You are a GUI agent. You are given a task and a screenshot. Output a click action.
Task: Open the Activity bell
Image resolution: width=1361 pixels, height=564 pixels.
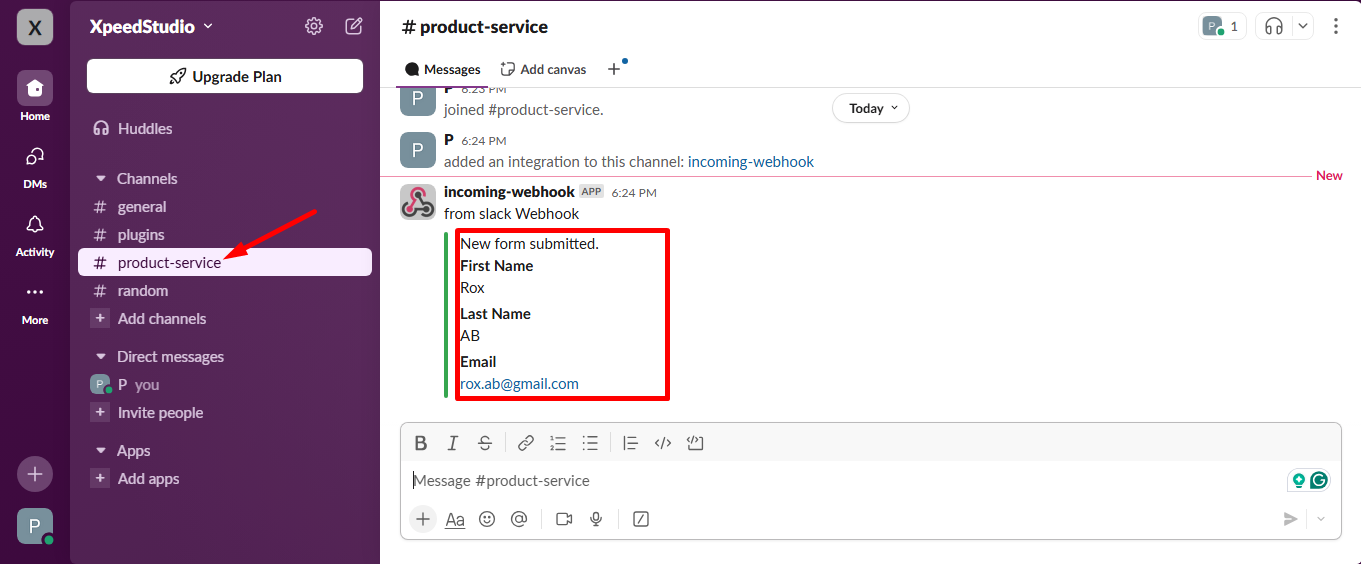(35, 233)
